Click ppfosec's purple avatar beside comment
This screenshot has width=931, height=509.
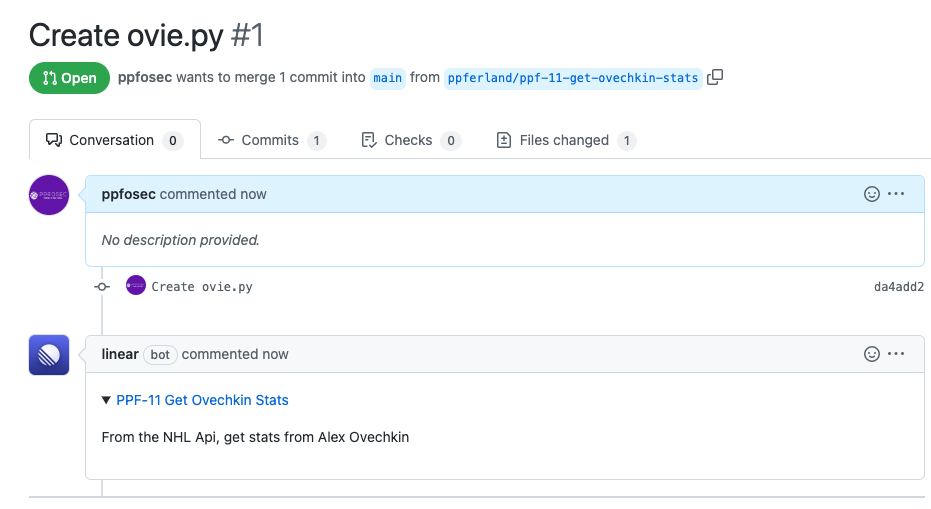click(49, 195)
